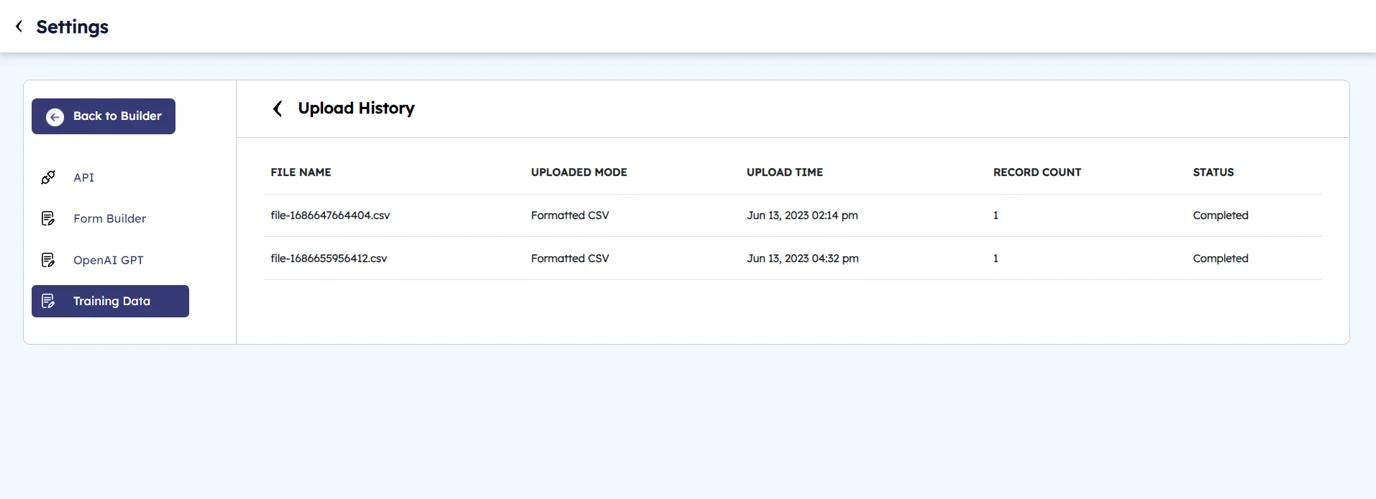
Task: Click the FILE NAME column header
Action: pos(300,172)
